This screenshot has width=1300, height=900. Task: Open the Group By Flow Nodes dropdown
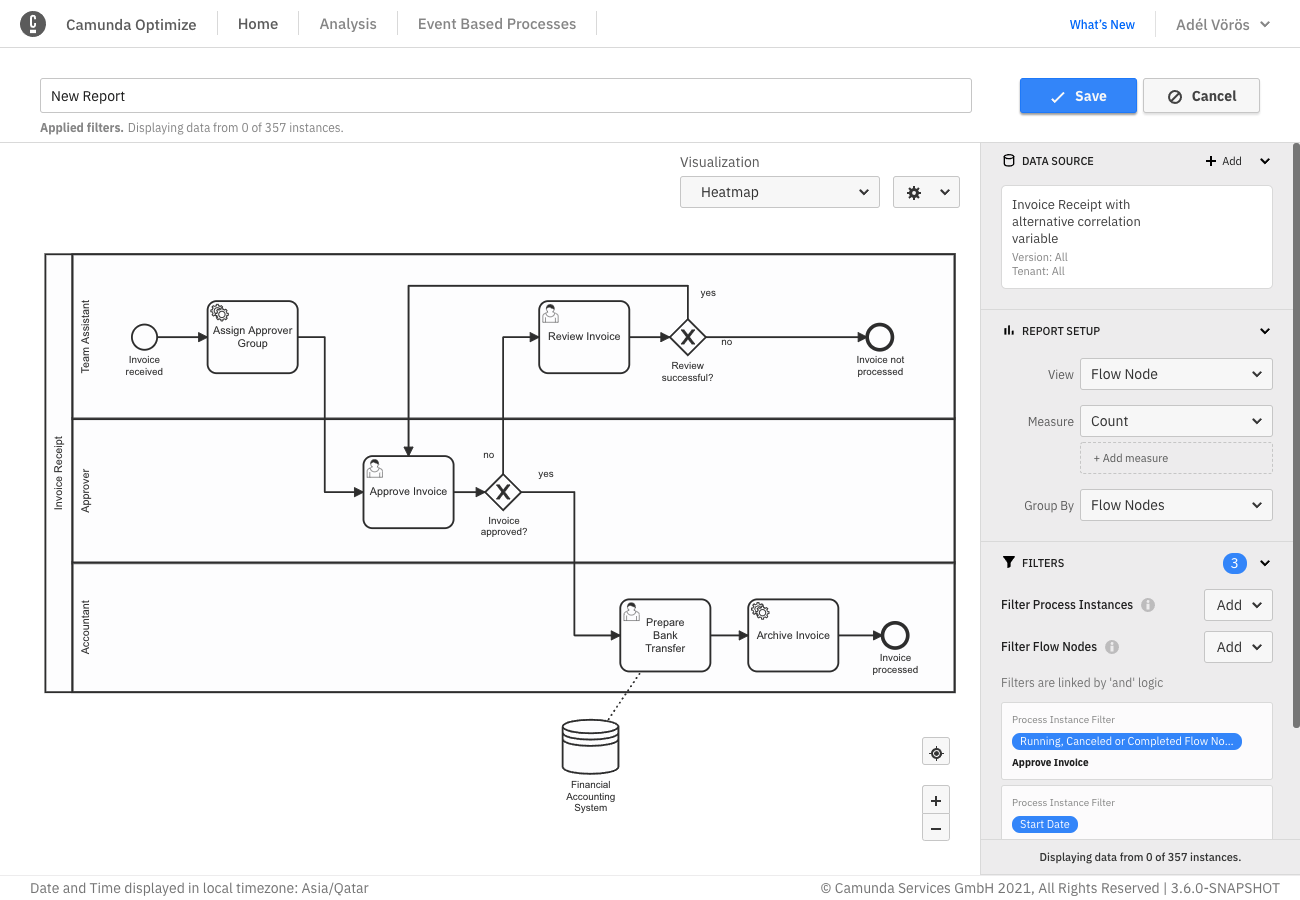(x=1176, y=505)
